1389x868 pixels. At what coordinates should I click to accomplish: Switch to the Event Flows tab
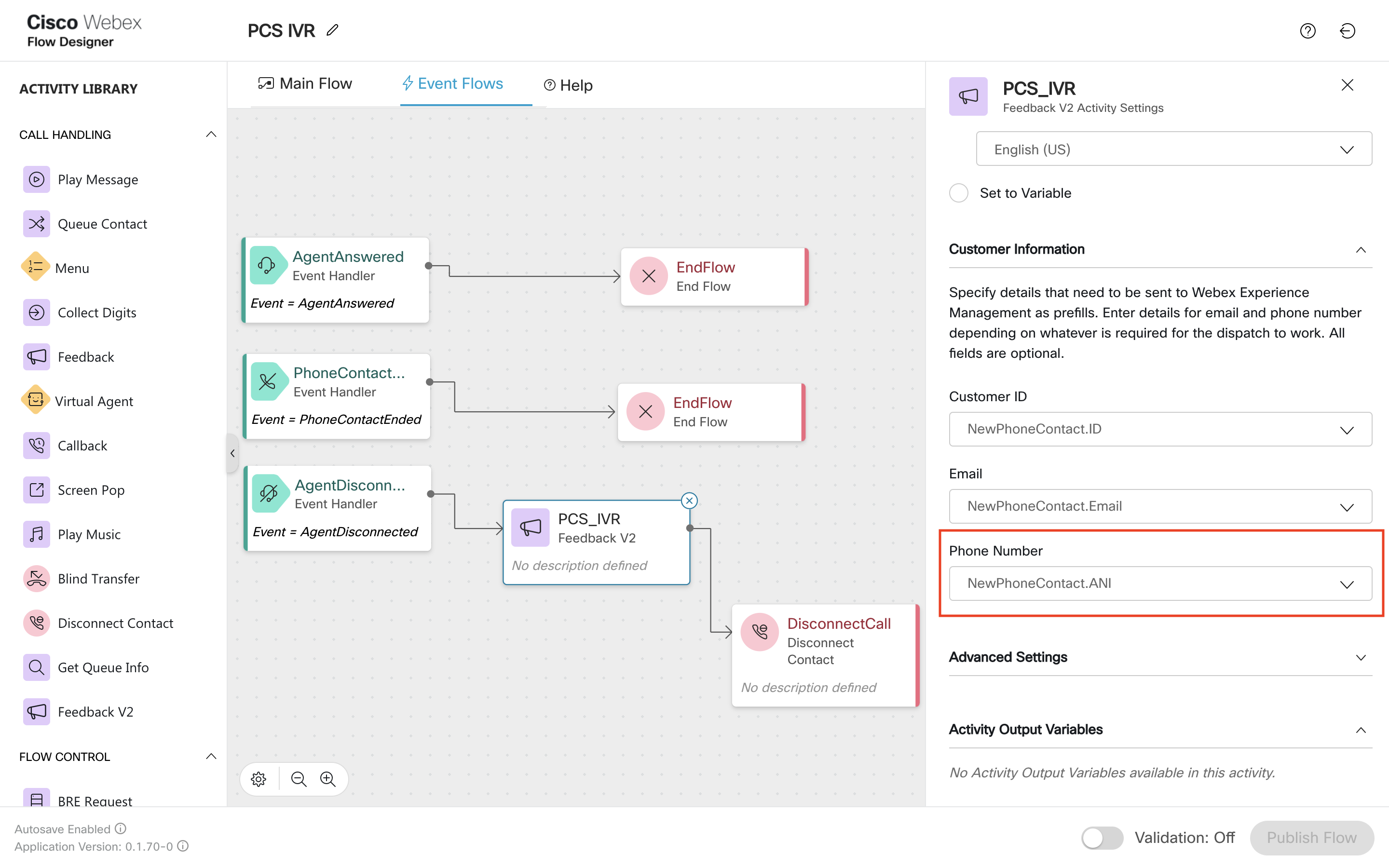452,84
